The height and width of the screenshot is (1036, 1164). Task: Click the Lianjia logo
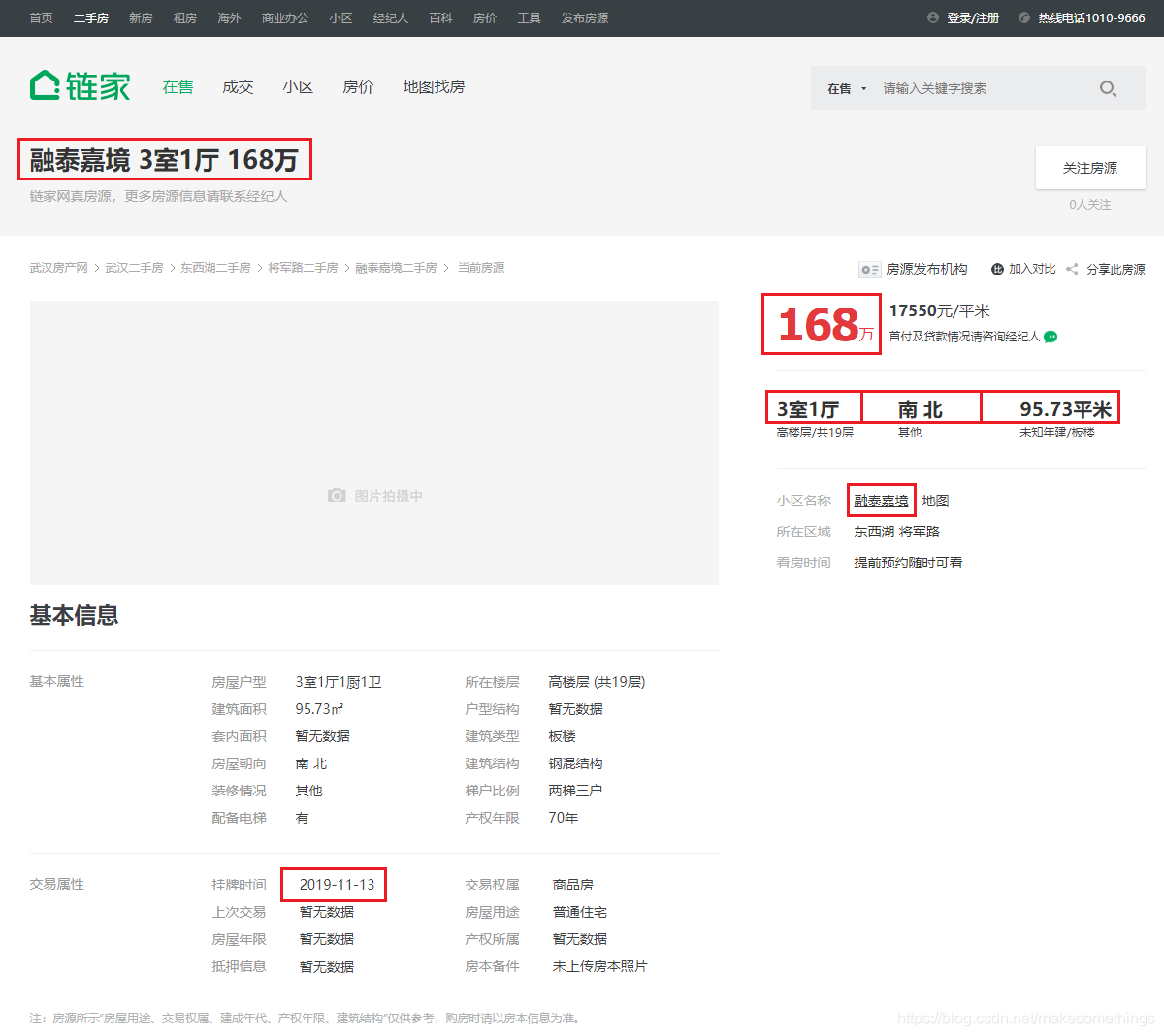80,86
